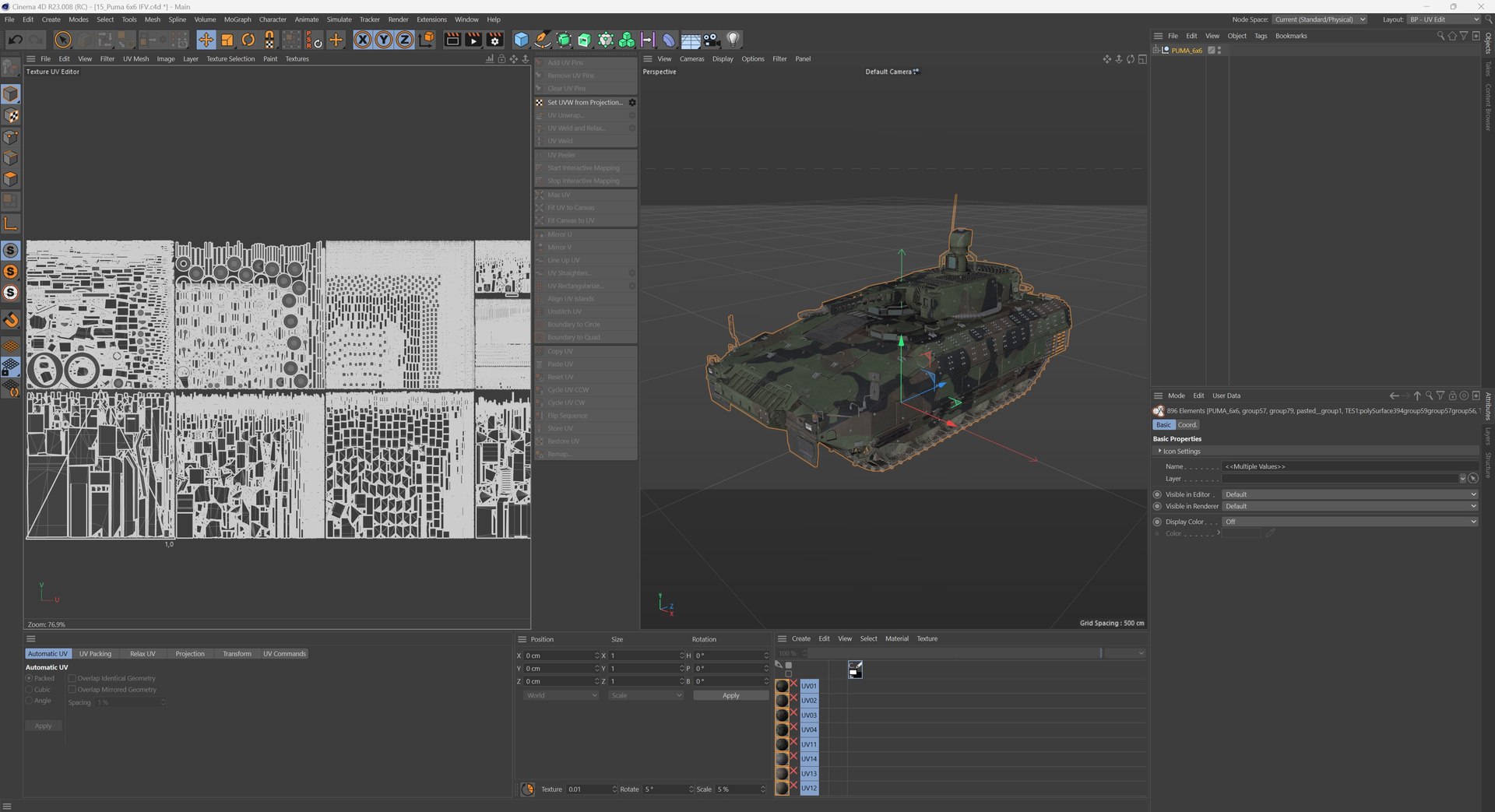Click the Undo arrow icon
The width and height of the screenshot is (1495, 812).
pyautogui.click(x=16, y=40)
